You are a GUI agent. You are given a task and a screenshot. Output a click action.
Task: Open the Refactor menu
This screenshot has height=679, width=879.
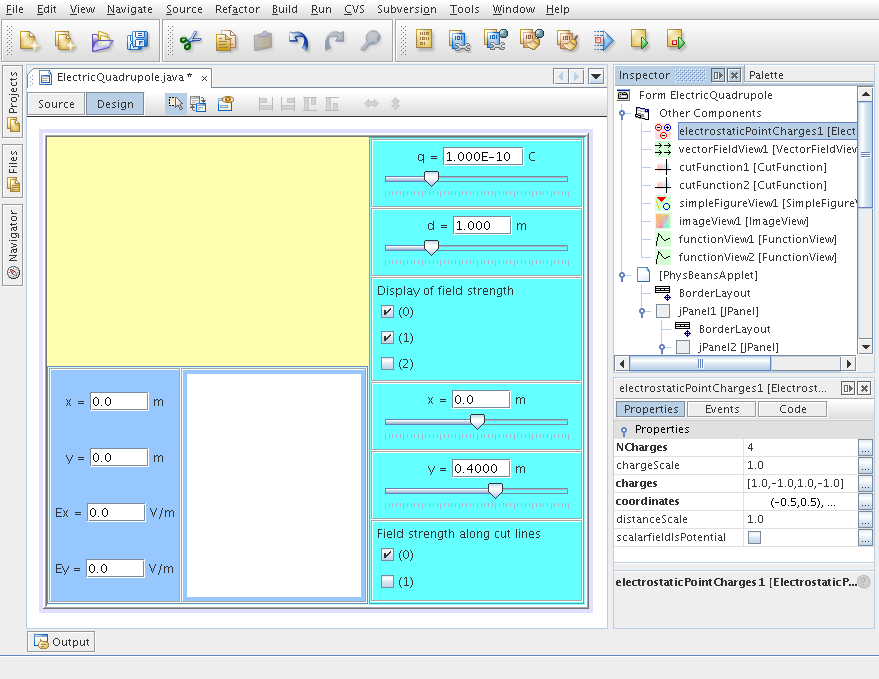click(237, 9)
